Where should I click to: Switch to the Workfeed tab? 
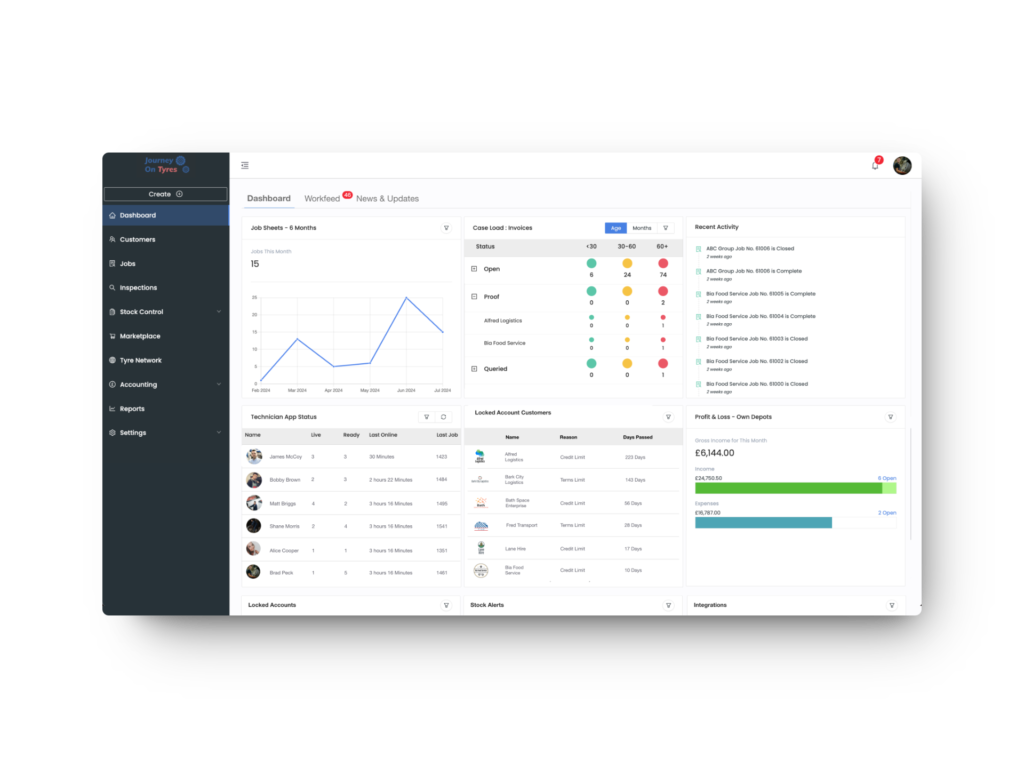[x=323, y=198]
